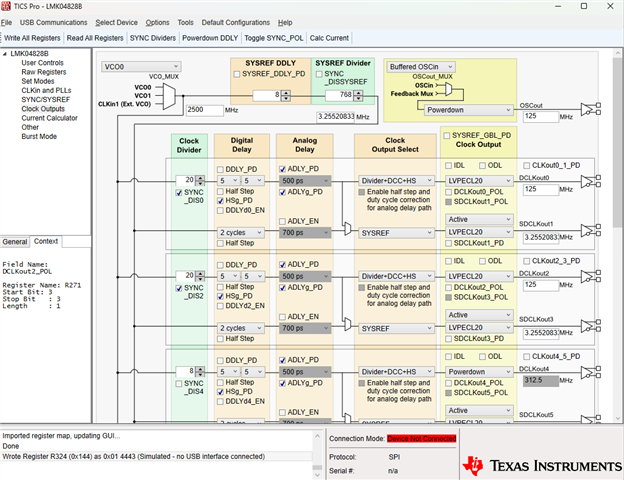Viewport: 624px width, 480px height.
Task: Uncheck the SYNC_DIS0 checkbox
Action: pos(179,193)
